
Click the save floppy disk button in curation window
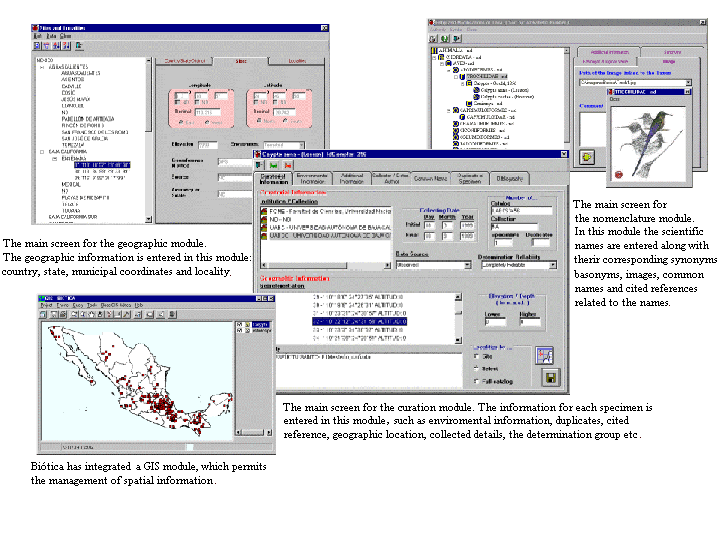(x=551, y=378)
